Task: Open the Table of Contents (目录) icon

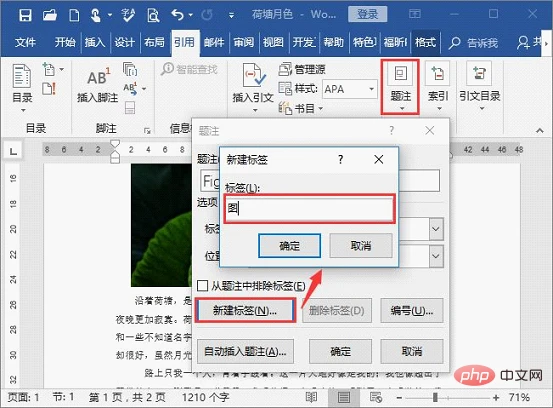Action: (22, 76)
